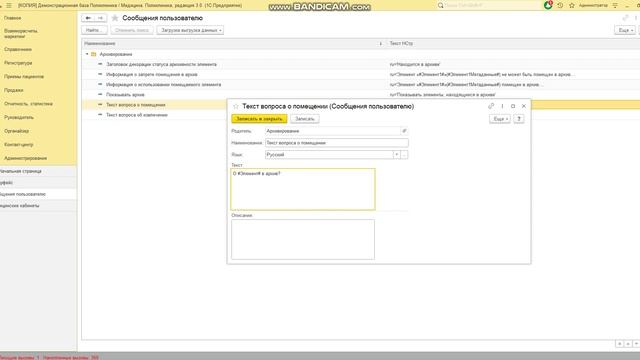
Task: Get link icon of main list window
Action: (x=625, y=18)
